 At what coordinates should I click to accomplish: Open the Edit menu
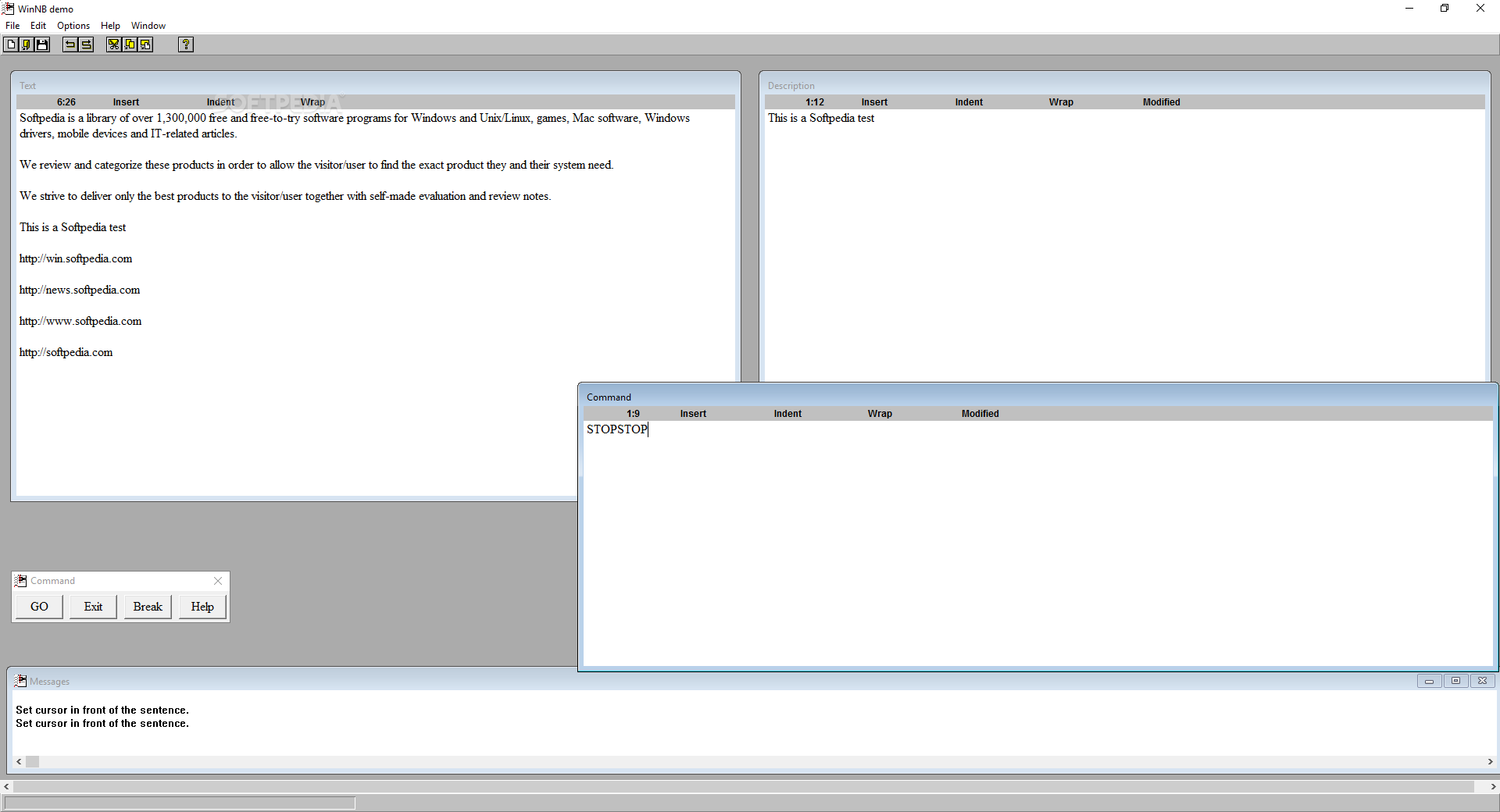click(x=38, y=26)
